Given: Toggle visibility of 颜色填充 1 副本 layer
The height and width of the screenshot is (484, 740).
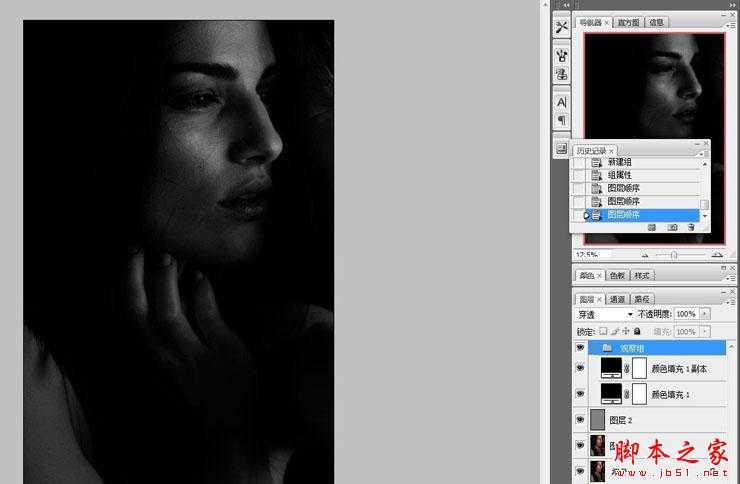Looking at the screenshot, I should click(580, 369).
